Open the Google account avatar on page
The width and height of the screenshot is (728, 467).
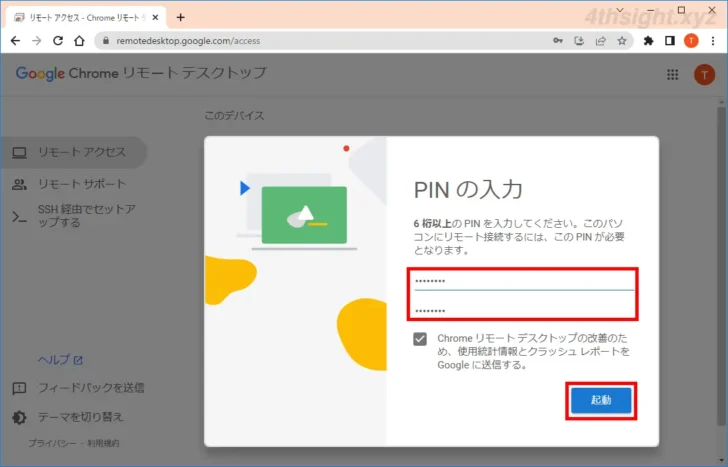pos(704,75)
